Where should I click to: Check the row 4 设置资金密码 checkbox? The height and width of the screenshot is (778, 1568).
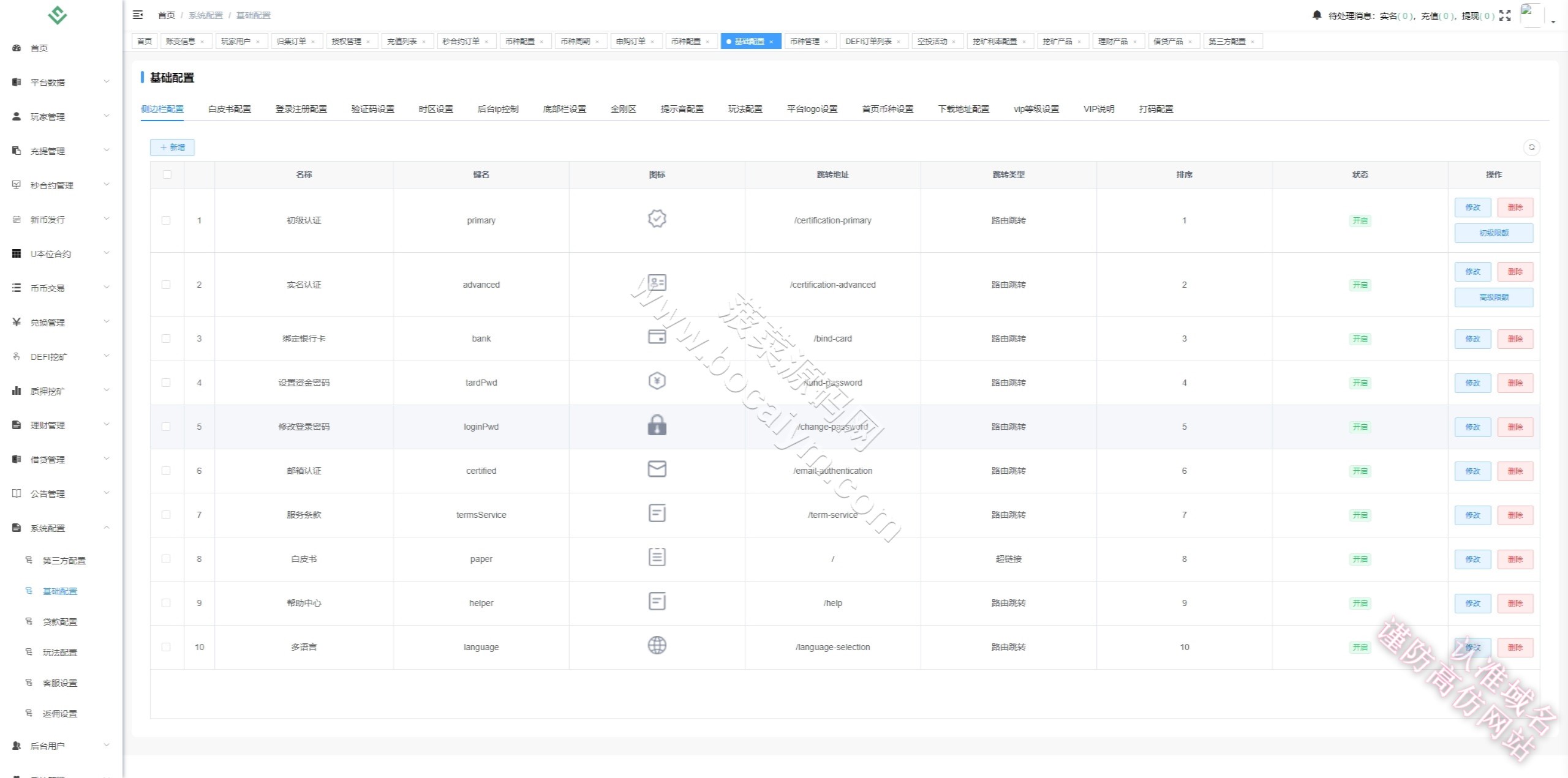point(166,383)
